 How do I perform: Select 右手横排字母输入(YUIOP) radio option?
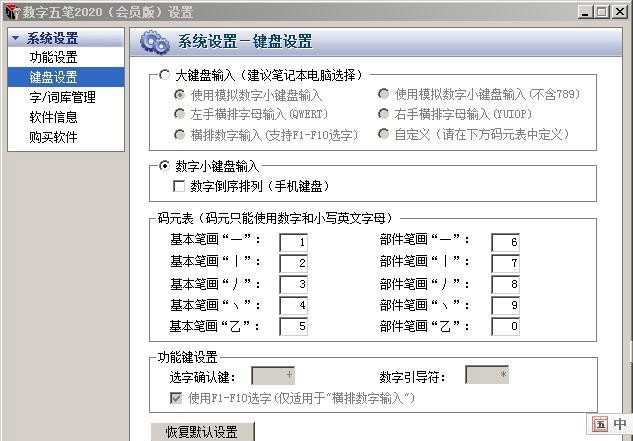click(383, 114)
